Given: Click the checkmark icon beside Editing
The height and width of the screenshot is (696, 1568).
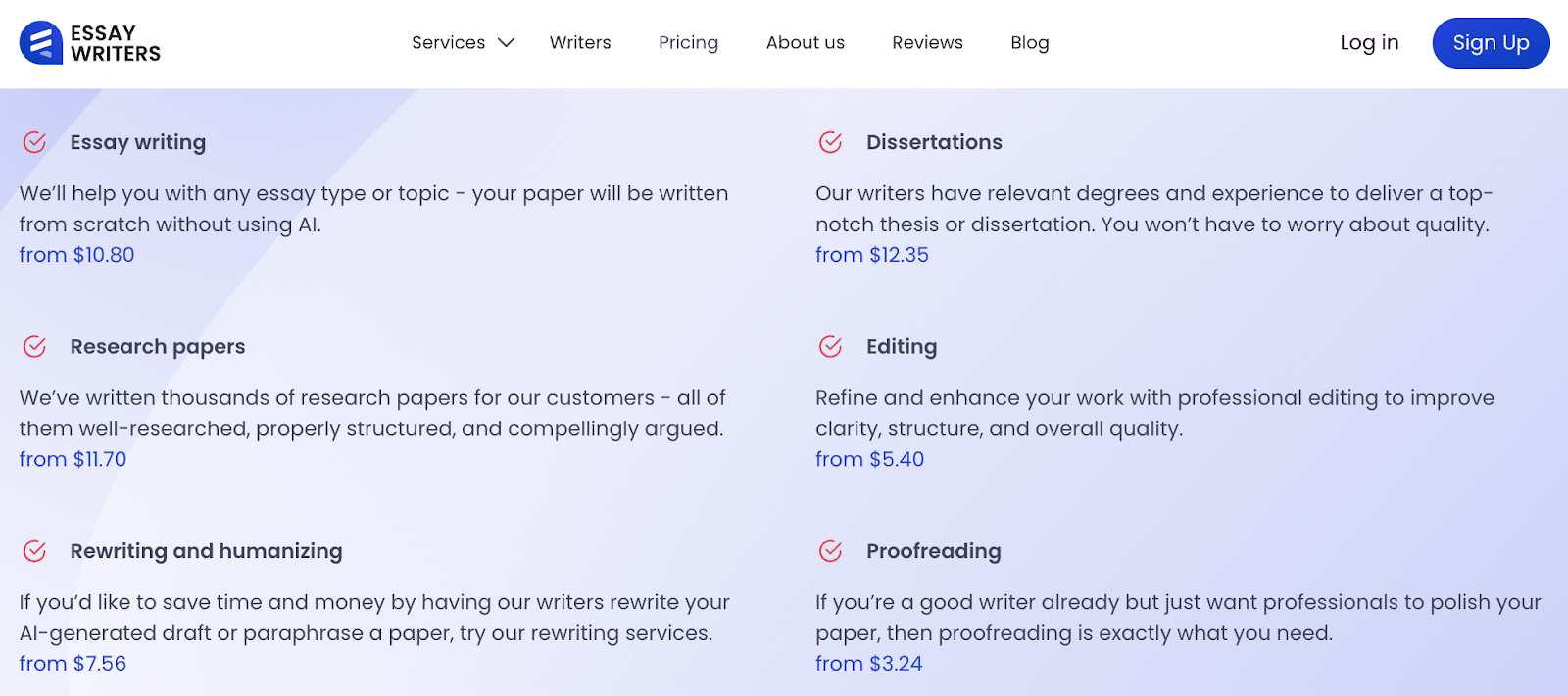Looking at the screenshot, I should 830,346.
